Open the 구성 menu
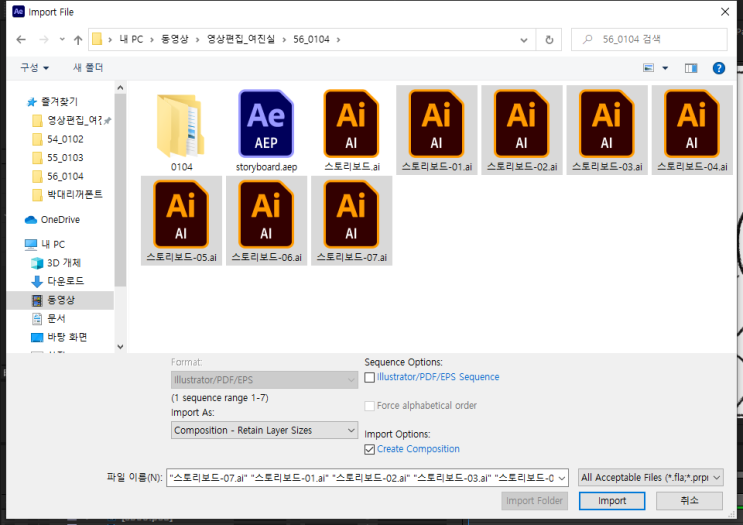The width and height of the screenshot is (743, 525). 34,68
